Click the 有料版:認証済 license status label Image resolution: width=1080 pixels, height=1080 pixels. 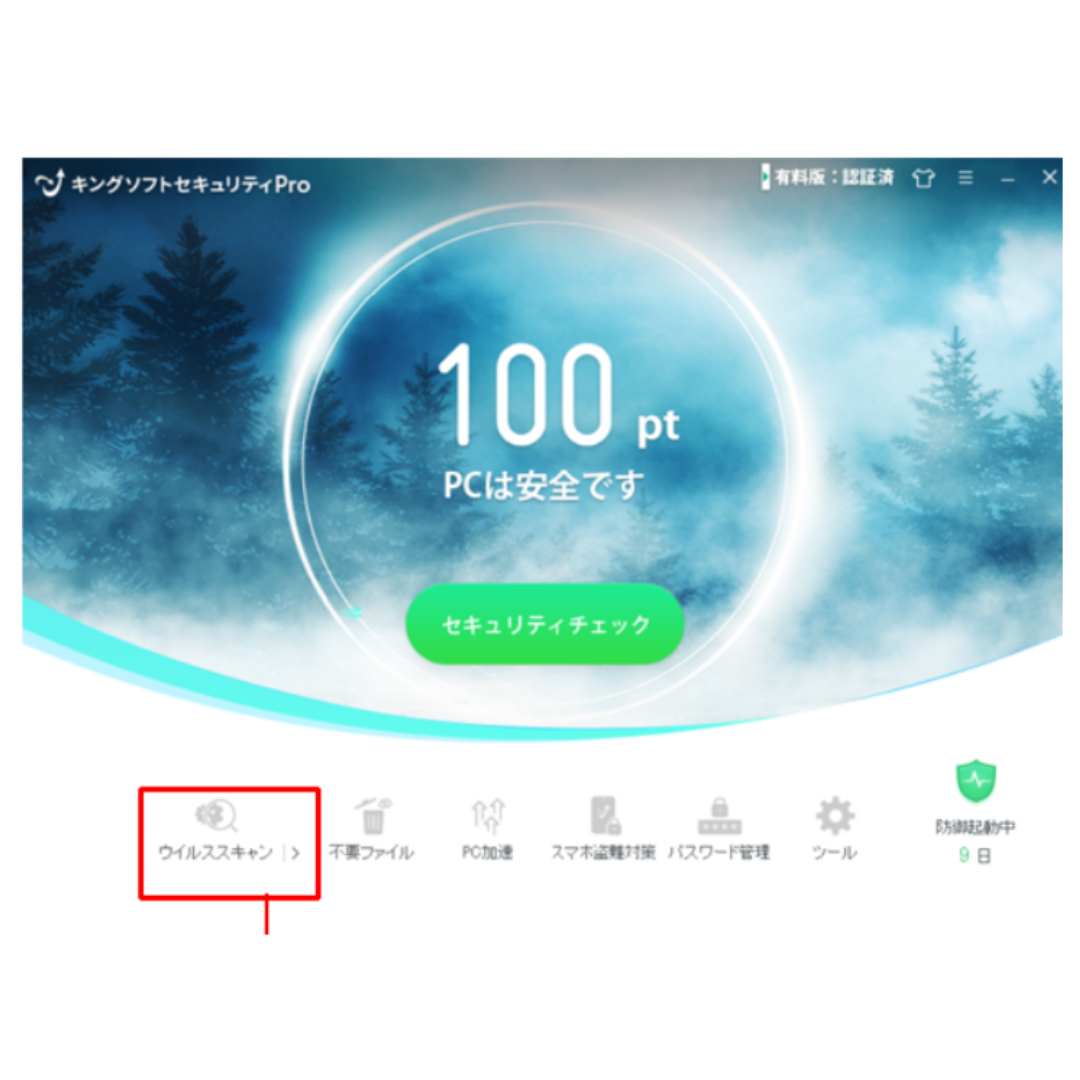click(834, 178)
